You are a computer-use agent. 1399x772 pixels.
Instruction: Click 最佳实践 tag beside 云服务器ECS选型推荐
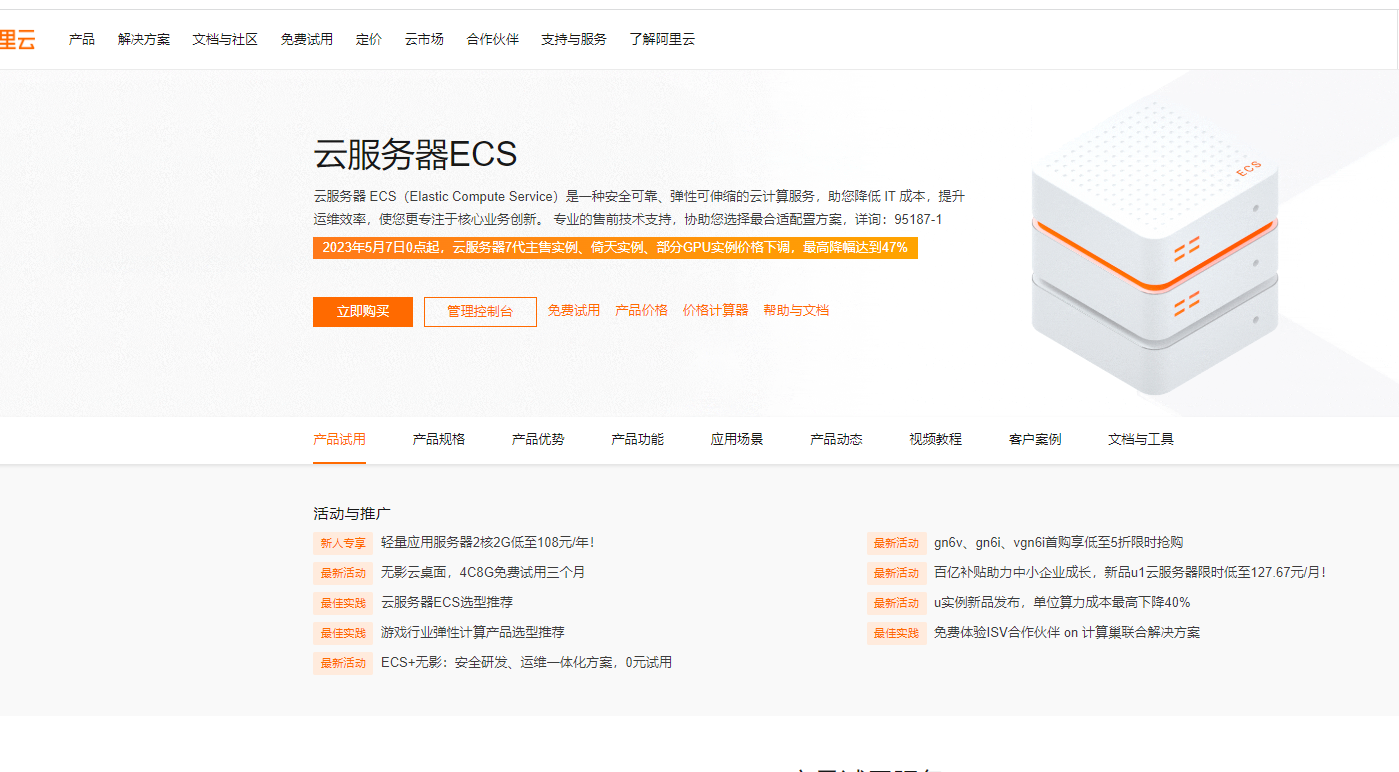(343, 604)
